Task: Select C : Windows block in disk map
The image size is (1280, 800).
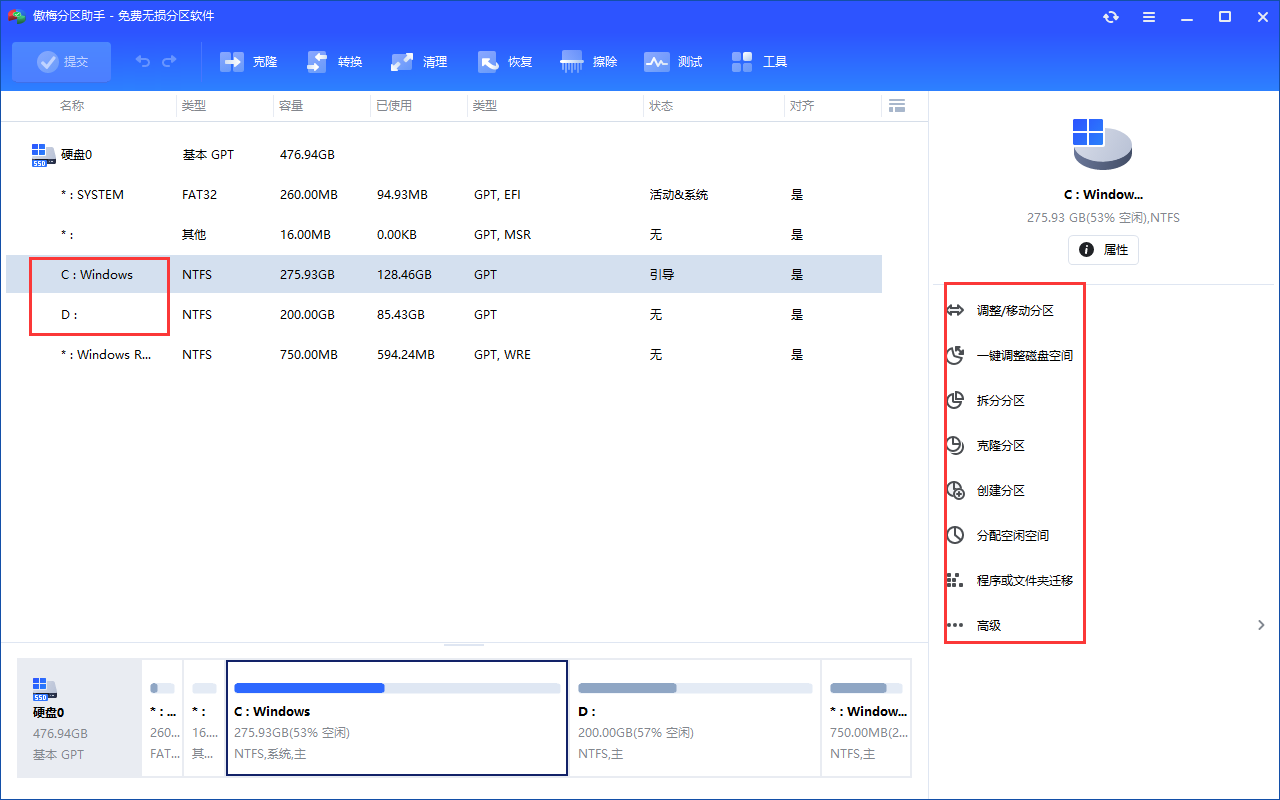Action: click(397, 718)
